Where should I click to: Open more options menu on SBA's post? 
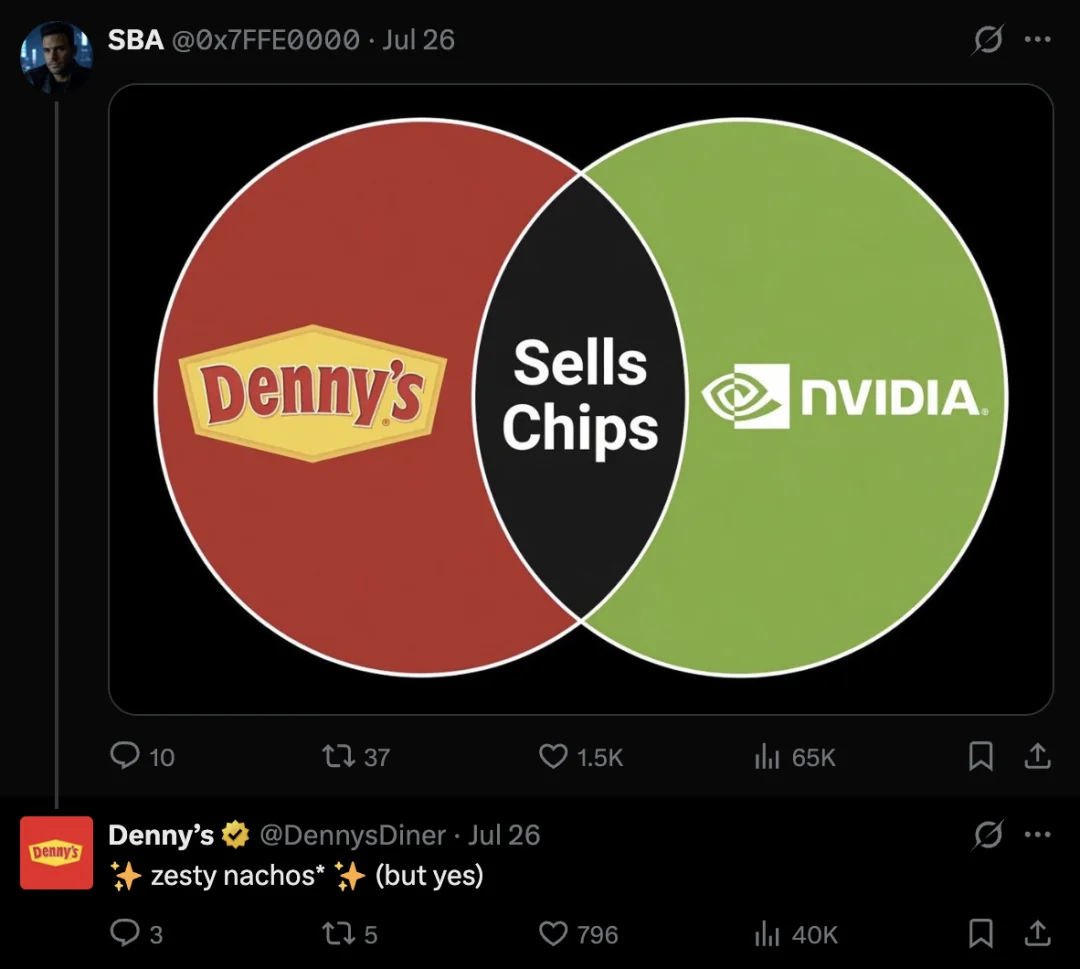pyautogui.click(x=1037, y=39)
